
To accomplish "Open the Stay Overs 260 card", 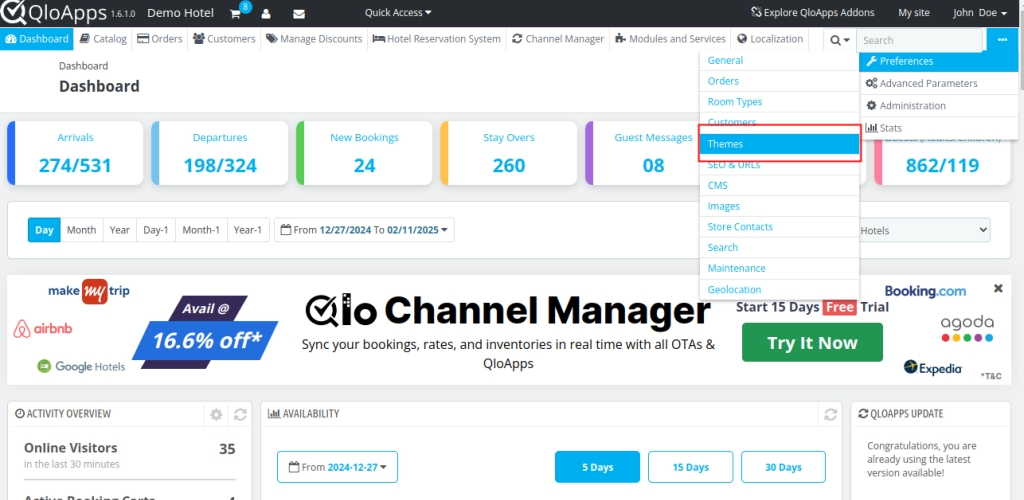I will pyautogui.click(x=509, y=153).
